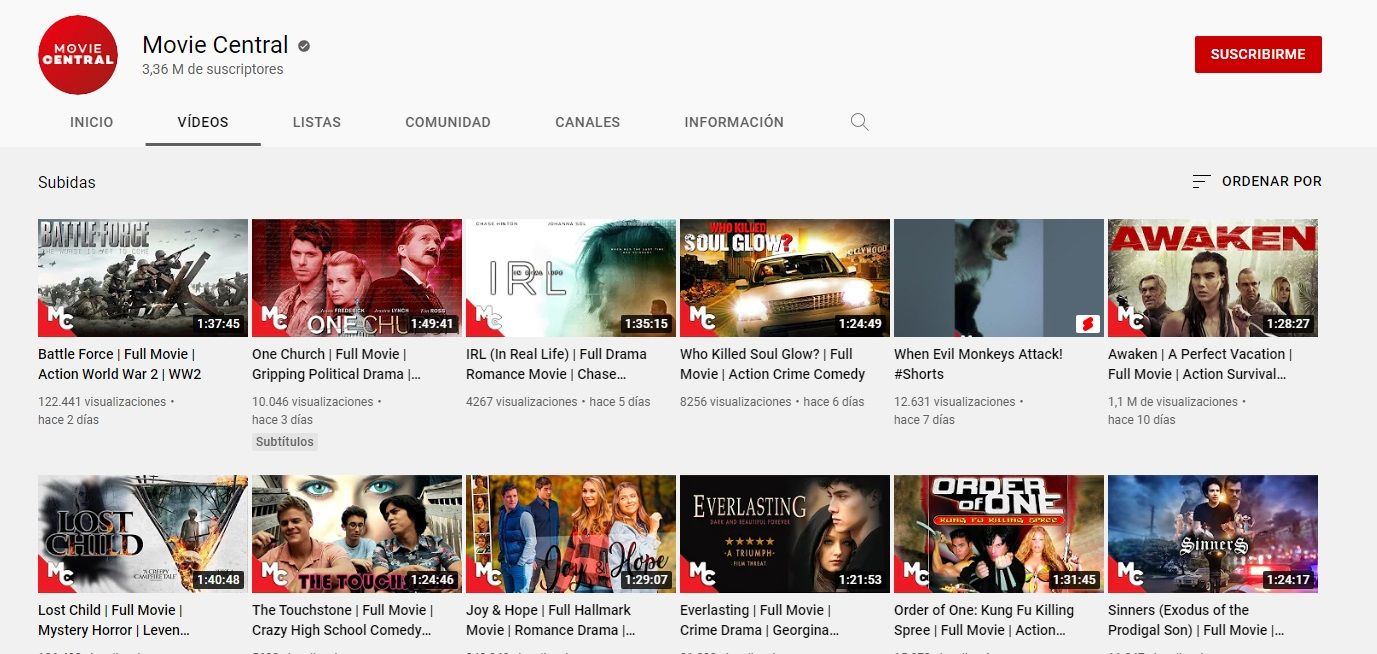Switch to the INICIO tab
This screenshot has height=654, width=1377.
point(92,122)
